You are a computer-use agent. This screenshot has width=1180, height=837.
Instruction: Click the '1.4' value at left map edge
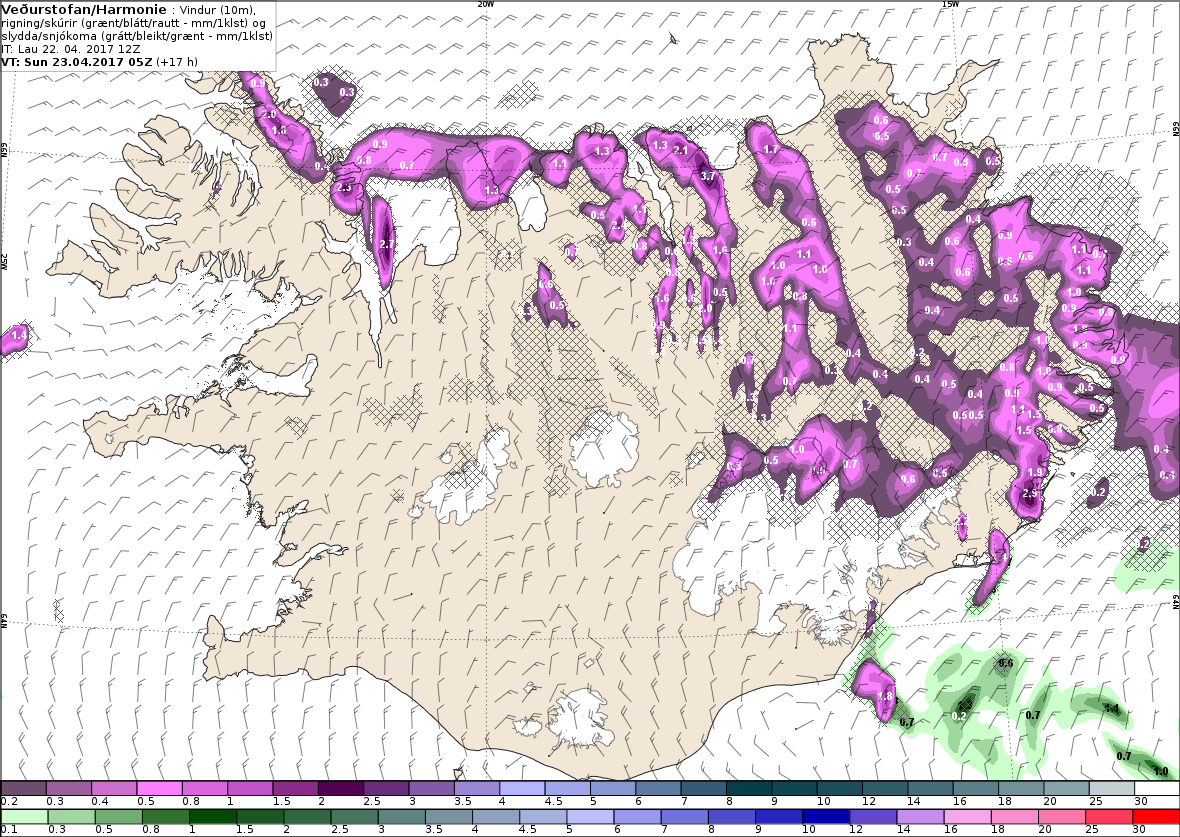pyautogui.click(x=20, y=335)
